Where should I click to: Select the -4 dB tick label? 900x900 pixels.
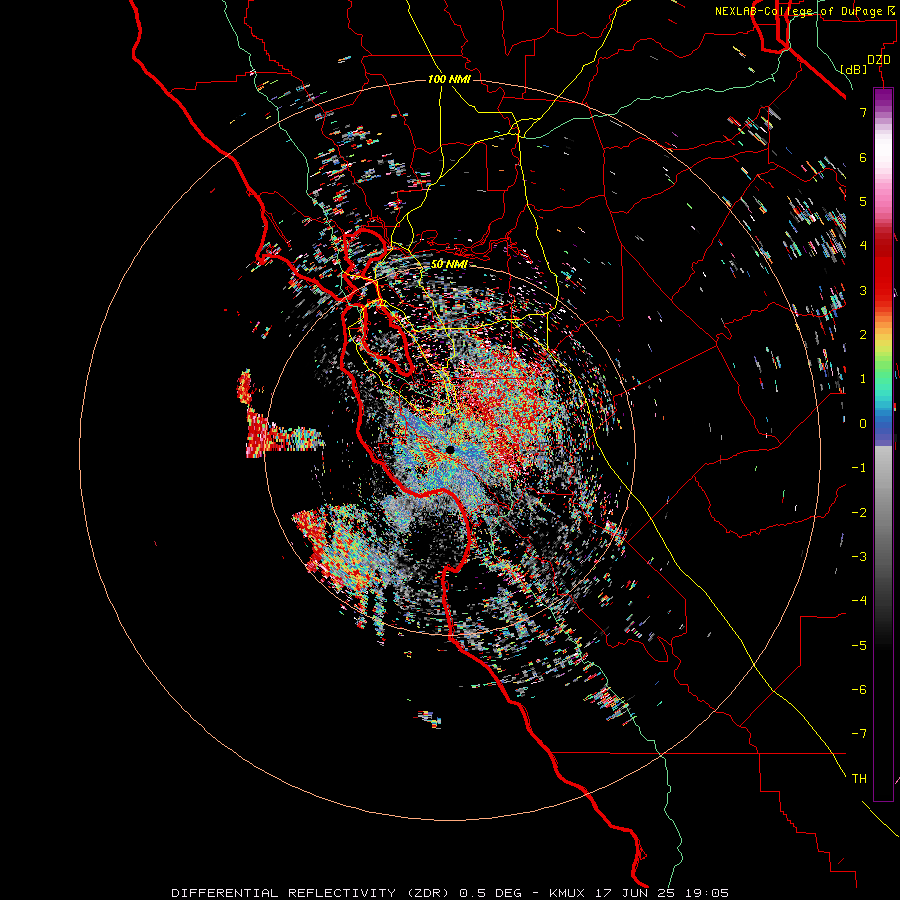tap(859, 601)
